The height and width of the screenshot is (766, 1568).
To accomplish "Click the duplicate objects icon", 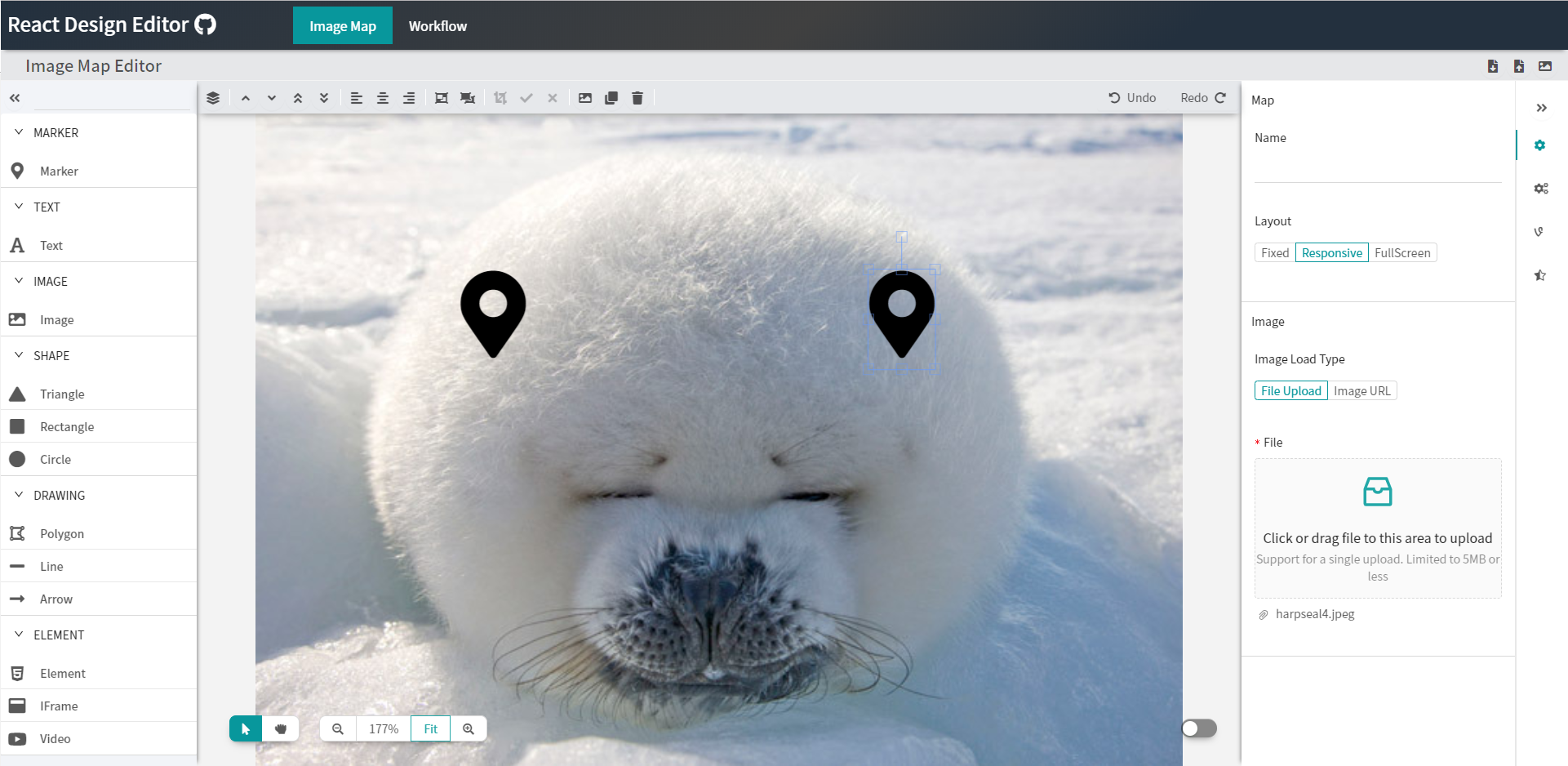I will pyautogui.click(x=611, y=98).
